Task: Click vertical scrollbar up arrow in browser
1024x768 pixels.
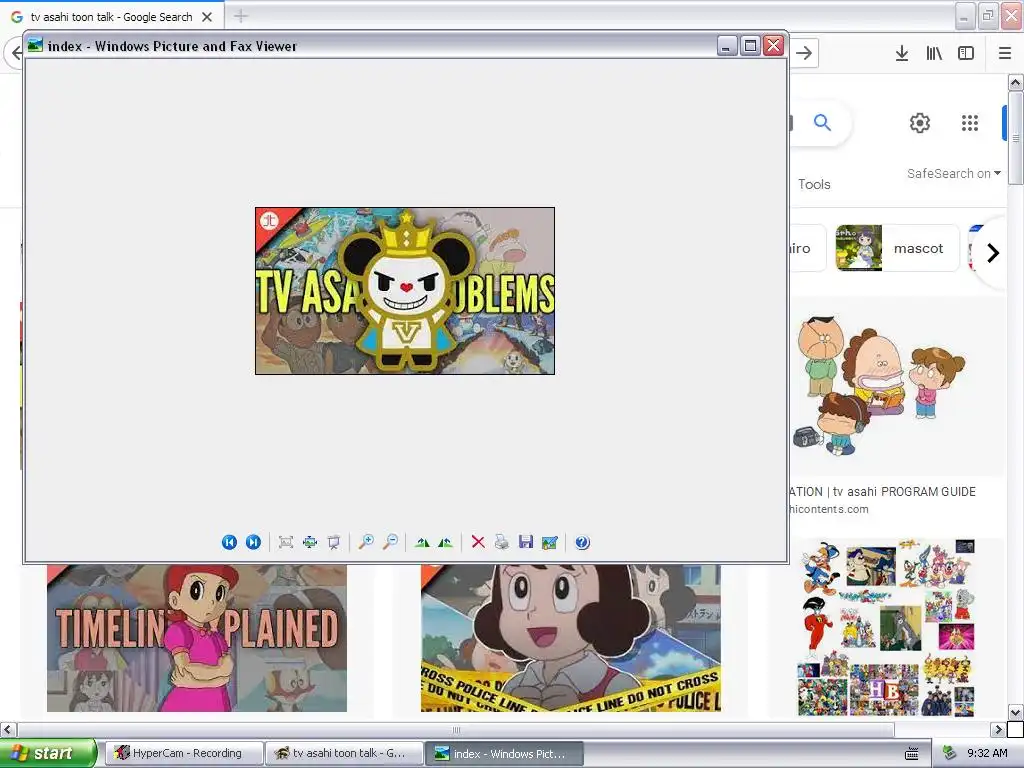Action: [x=1016, y=82]
